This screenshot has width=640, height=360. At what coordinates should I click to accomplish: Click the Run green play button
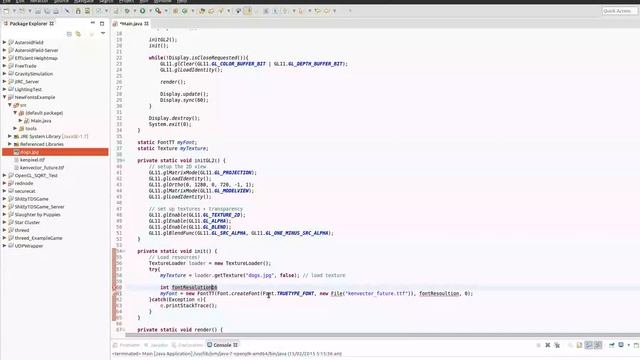142,11
